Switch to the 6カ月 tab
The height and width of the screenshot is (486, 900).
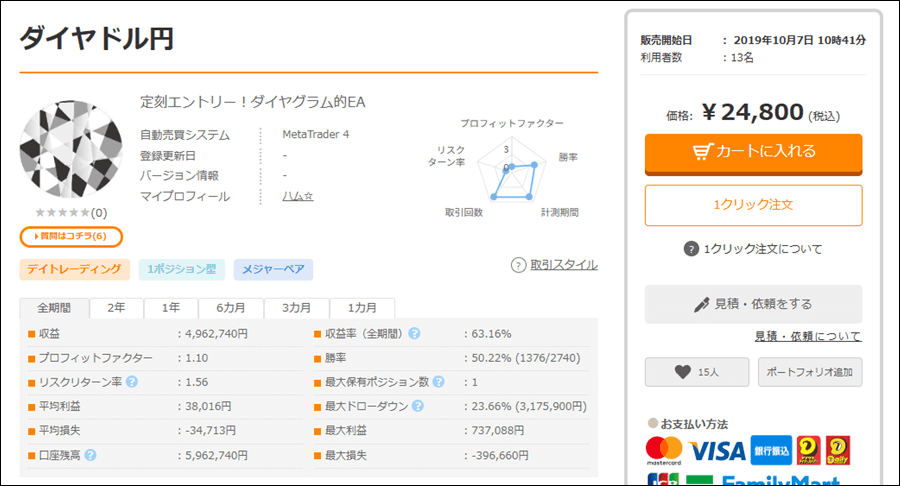pyautogui.click(x=231, y=308)
